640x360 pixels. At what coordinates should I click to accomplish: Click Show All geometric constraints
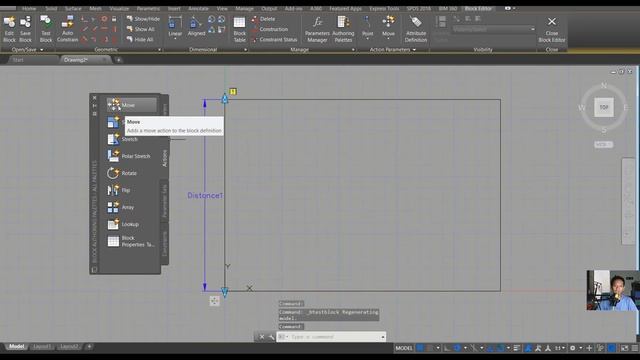(140, 29)
